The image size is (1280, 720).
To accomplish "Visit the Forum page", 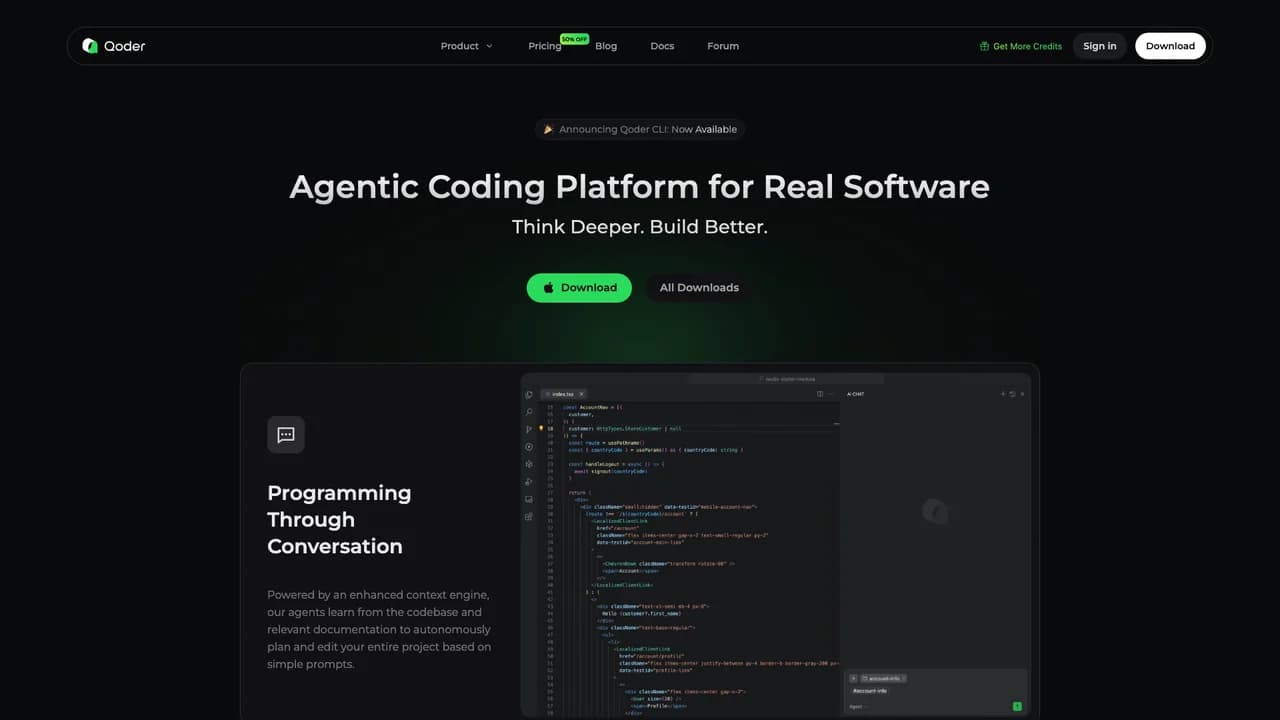I will coord(723,46).
